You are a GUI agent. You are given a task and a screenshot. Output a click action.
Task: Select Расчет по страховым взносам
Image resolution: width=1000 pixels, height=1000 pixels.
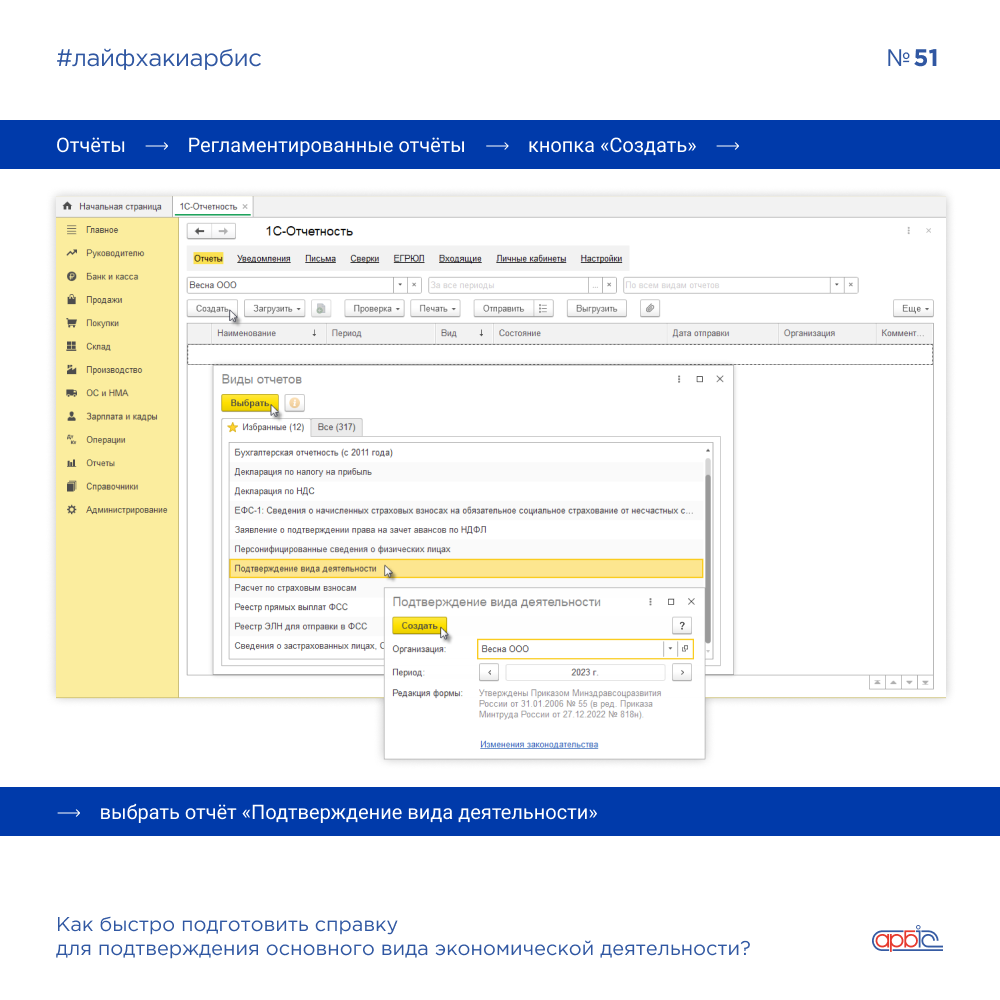(306, 588)
